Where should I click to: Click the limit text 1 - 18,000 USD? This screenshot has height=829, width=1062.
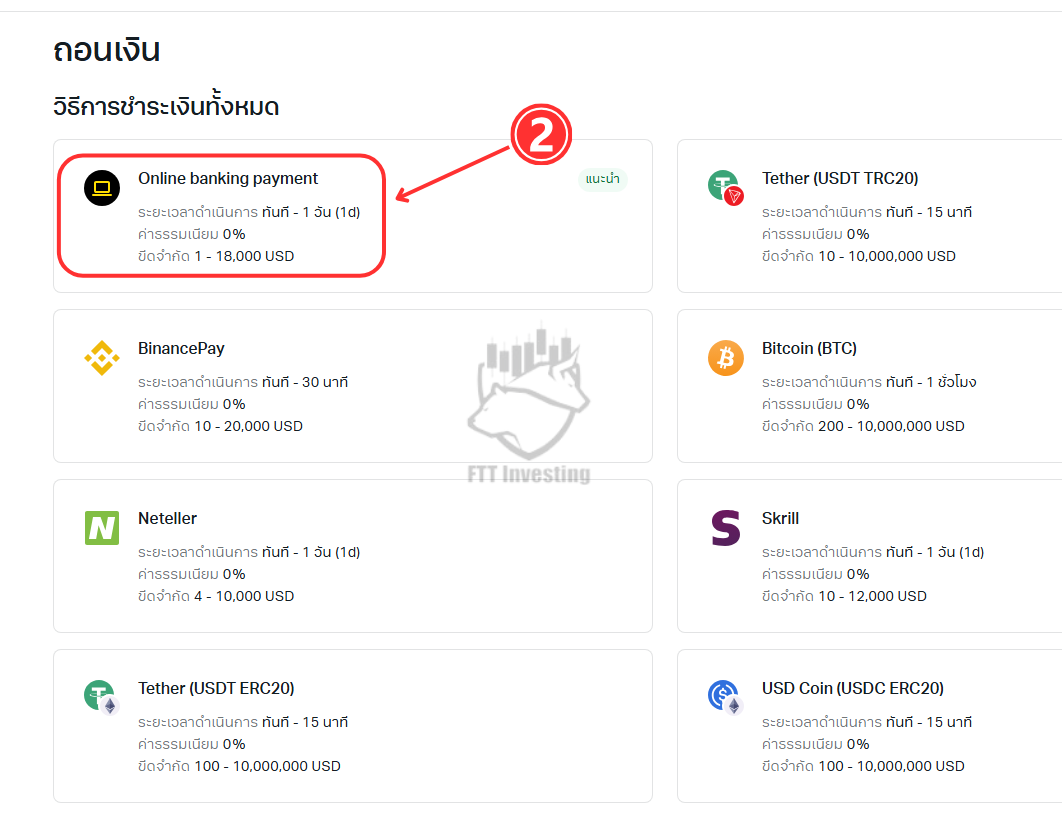pyautogui.click(x=244, y=256)
